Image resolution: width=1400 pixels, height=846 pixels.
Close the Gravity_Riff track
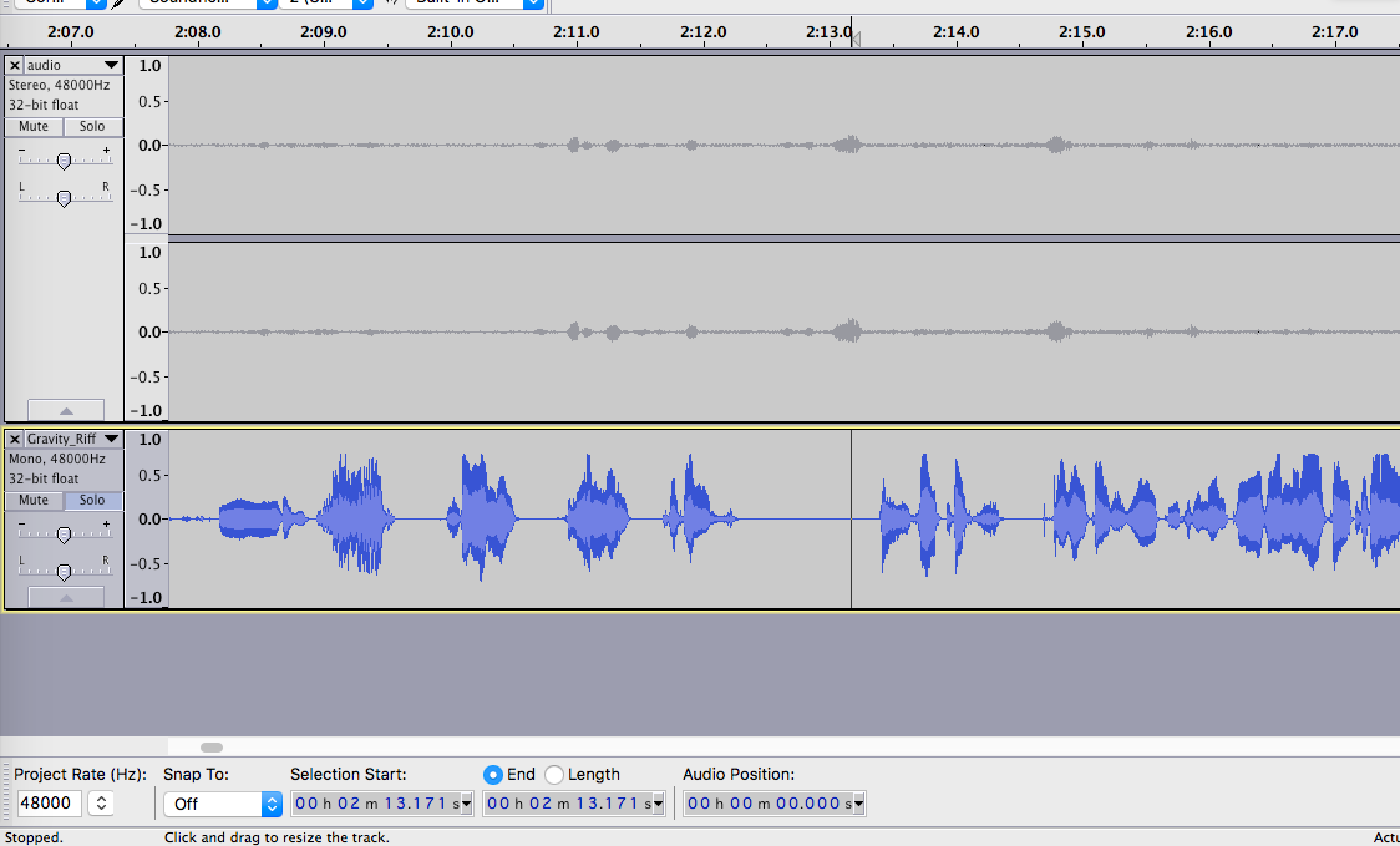tap(15, 439)
